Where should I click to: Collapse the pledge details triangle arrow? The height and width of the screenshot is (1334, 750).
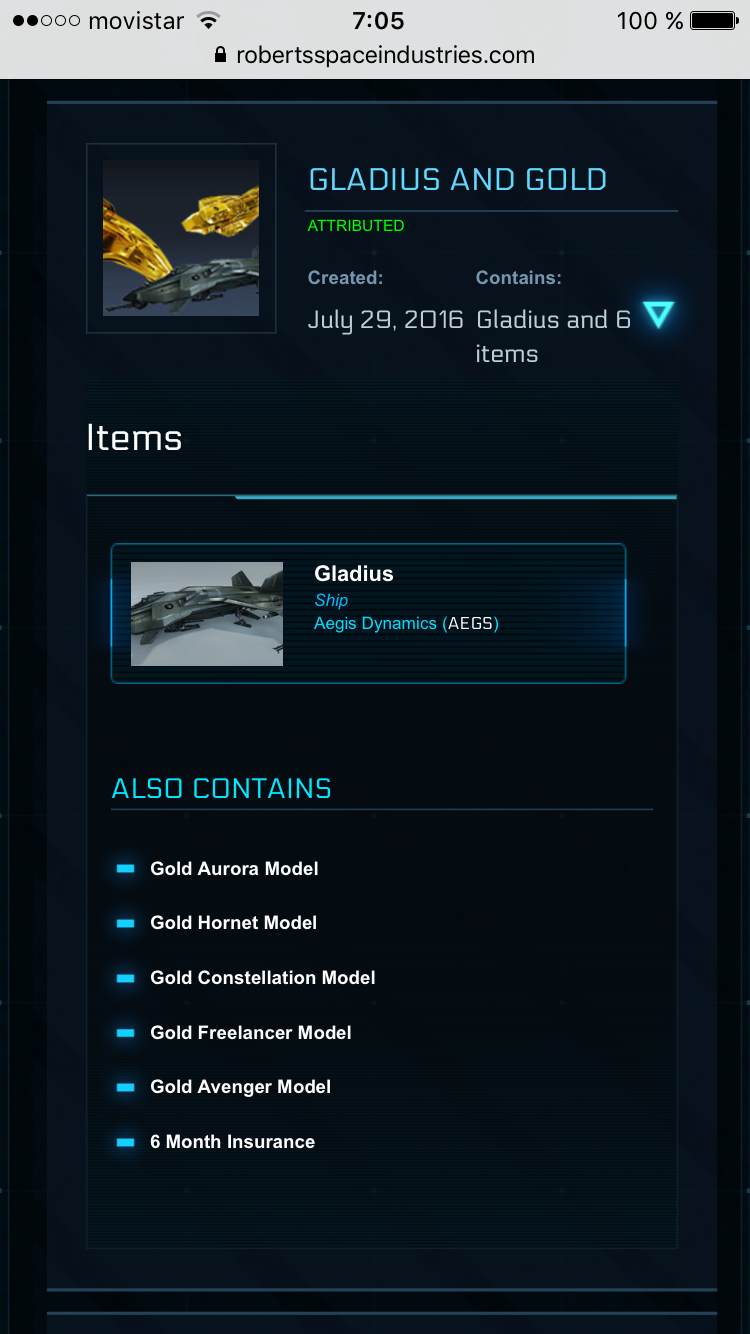657,316
